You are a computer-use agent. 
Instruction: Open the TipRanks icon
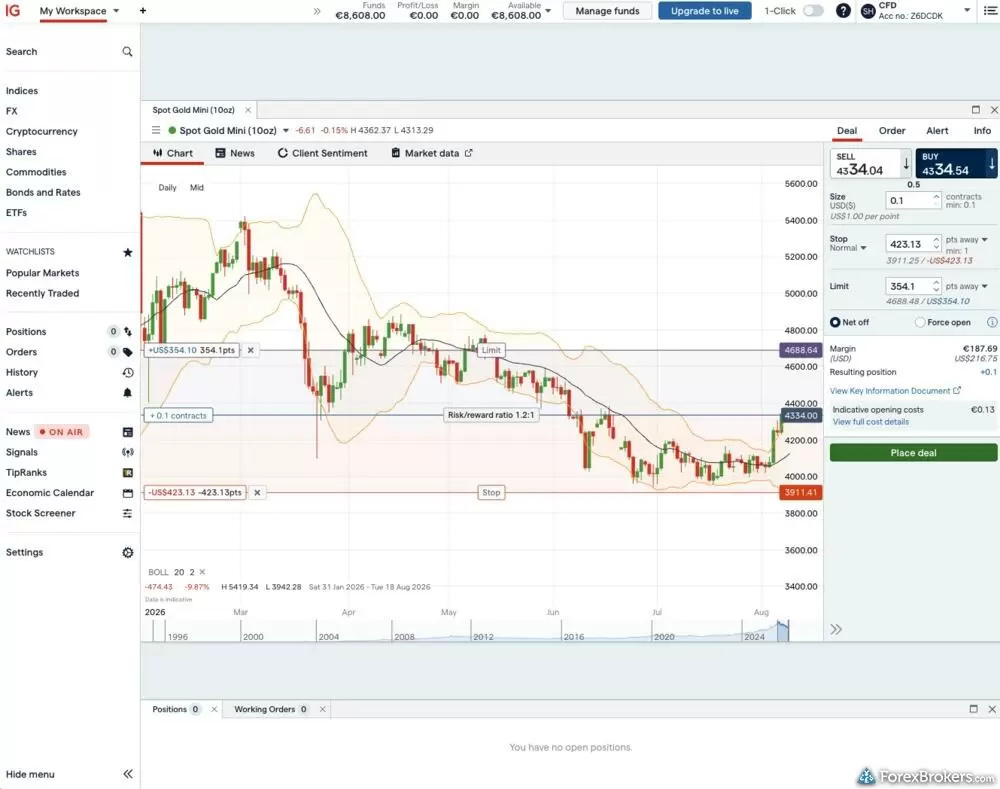pos(128,473)
